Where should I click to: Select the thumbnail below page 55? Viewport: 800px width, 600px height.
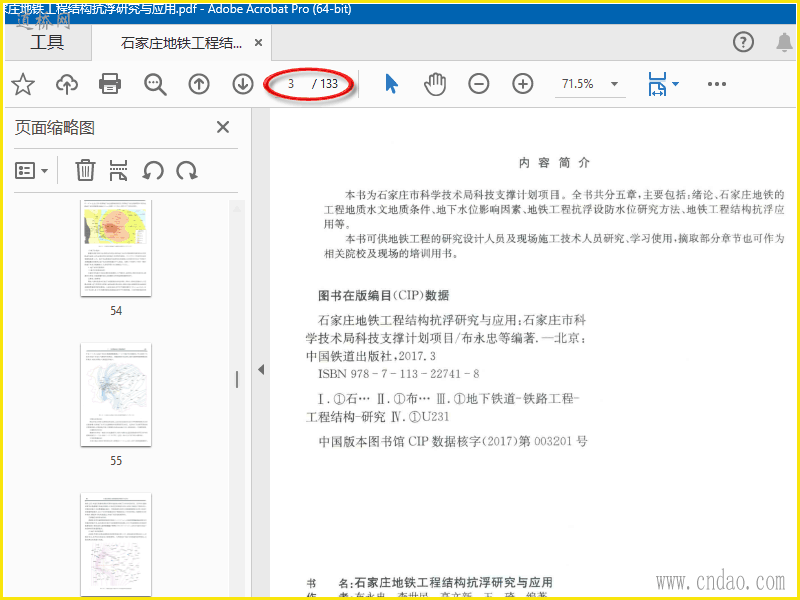[x=116, y=544]
